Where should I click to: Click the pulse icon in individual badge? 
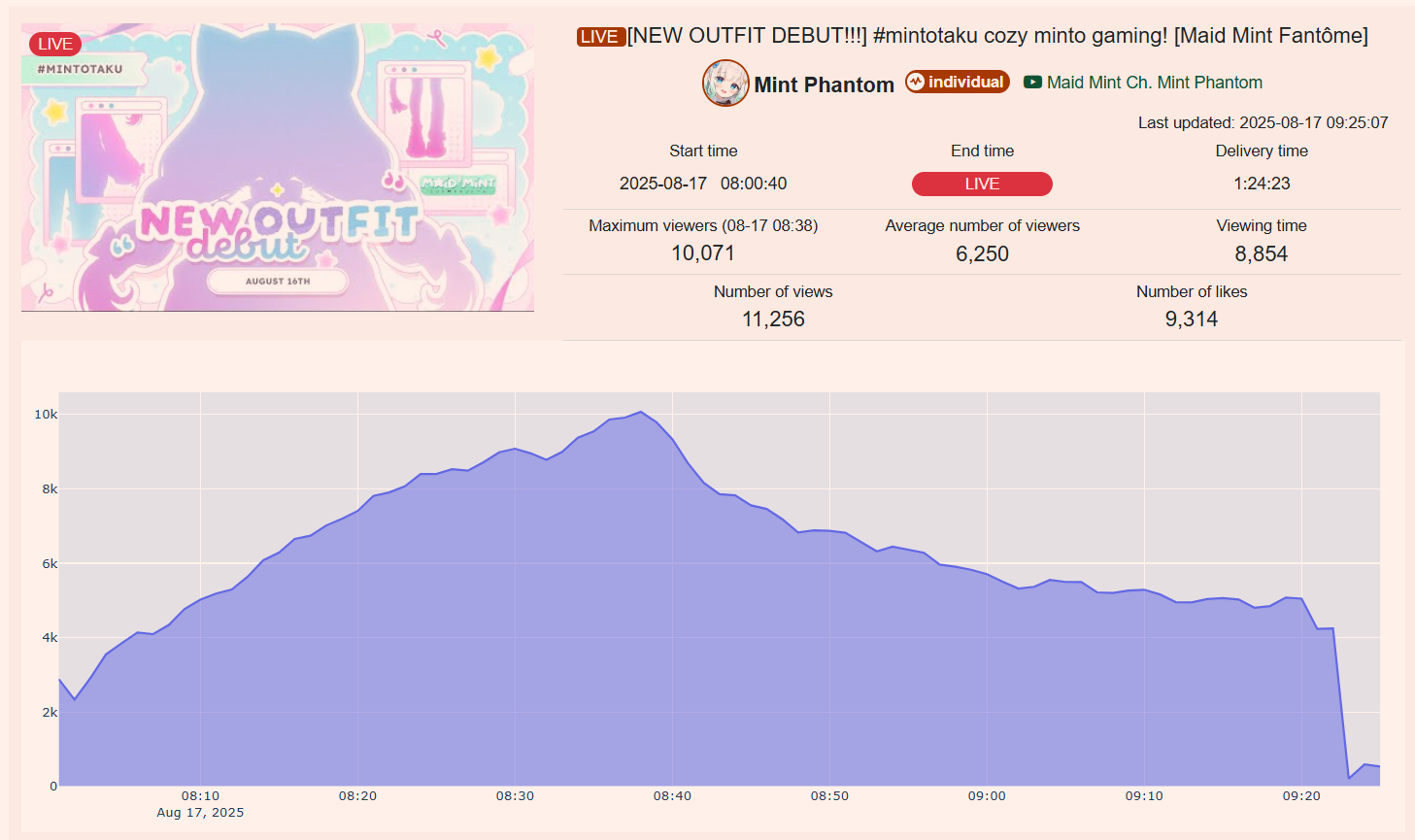coord(916,82)
